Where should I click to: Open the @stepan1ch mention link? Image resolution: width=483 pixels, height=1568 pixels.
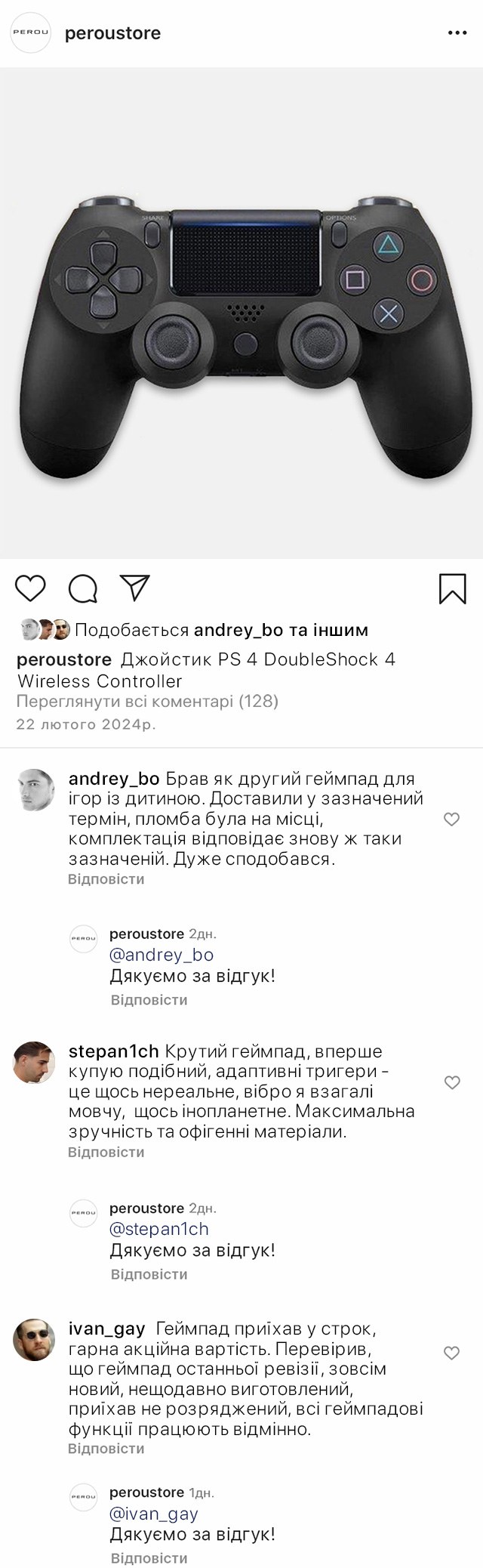pos(159,1229)
